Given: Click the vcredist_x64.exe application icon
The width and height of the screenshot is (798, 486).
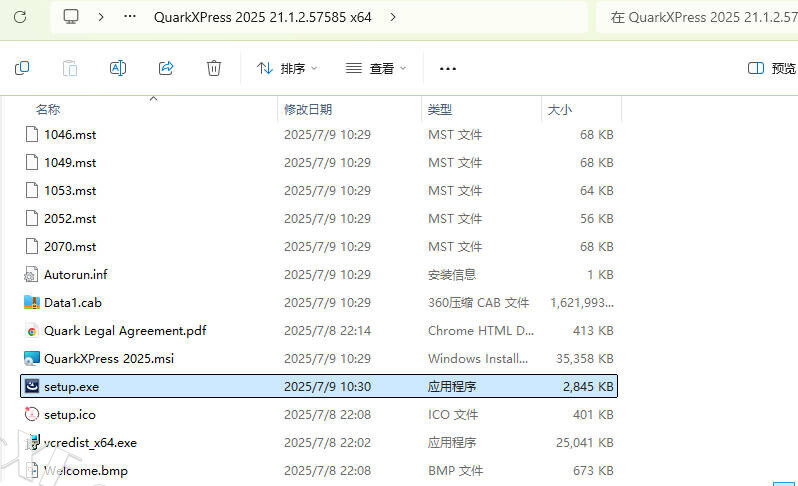Looking at the screenshot, I should [x=33, y=442].
